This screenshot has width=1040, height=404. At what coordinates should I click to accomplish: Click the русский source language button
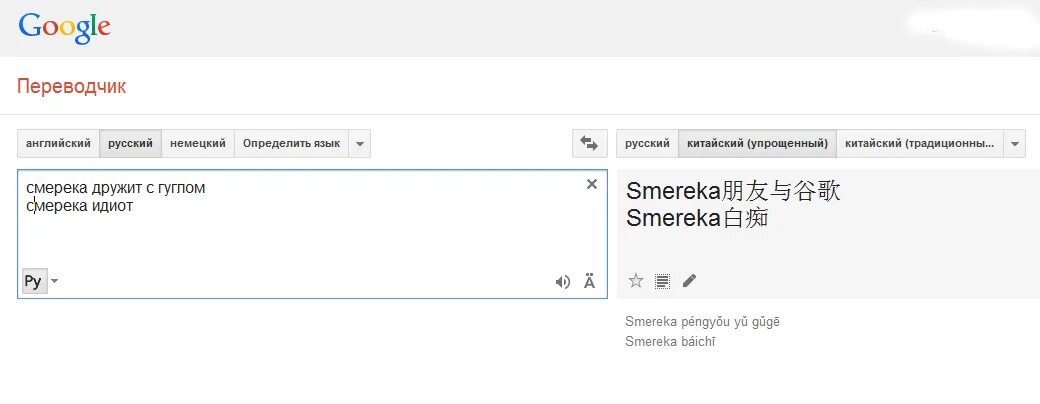click(x=130, y=143)
